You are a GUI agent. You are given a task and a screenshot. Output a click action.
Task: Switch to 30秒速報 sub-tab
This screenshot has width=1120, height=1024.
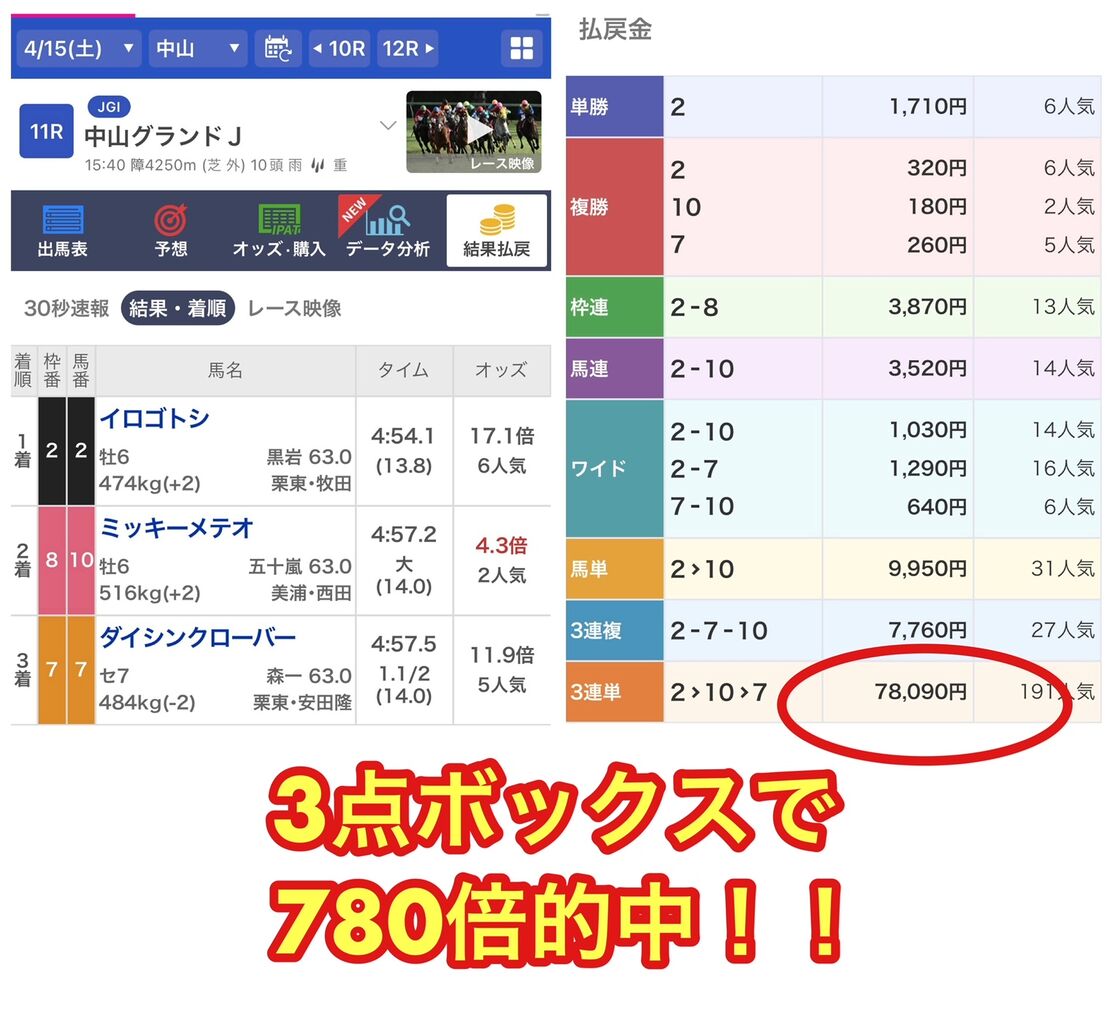click(x=66, y=308)
